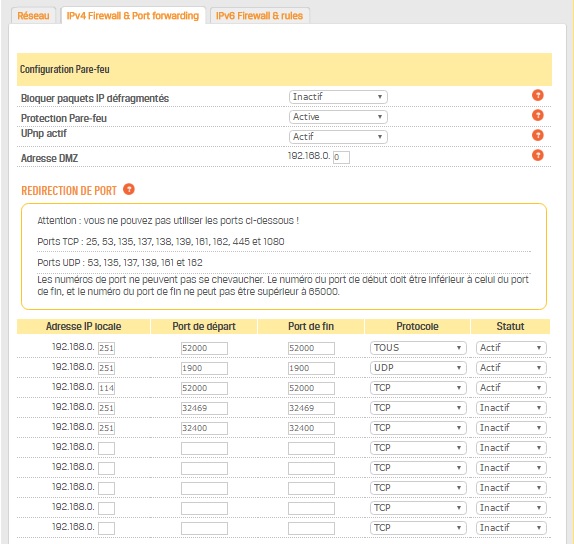Open Statut dropdown for port 32469 row

click(511, 408)
